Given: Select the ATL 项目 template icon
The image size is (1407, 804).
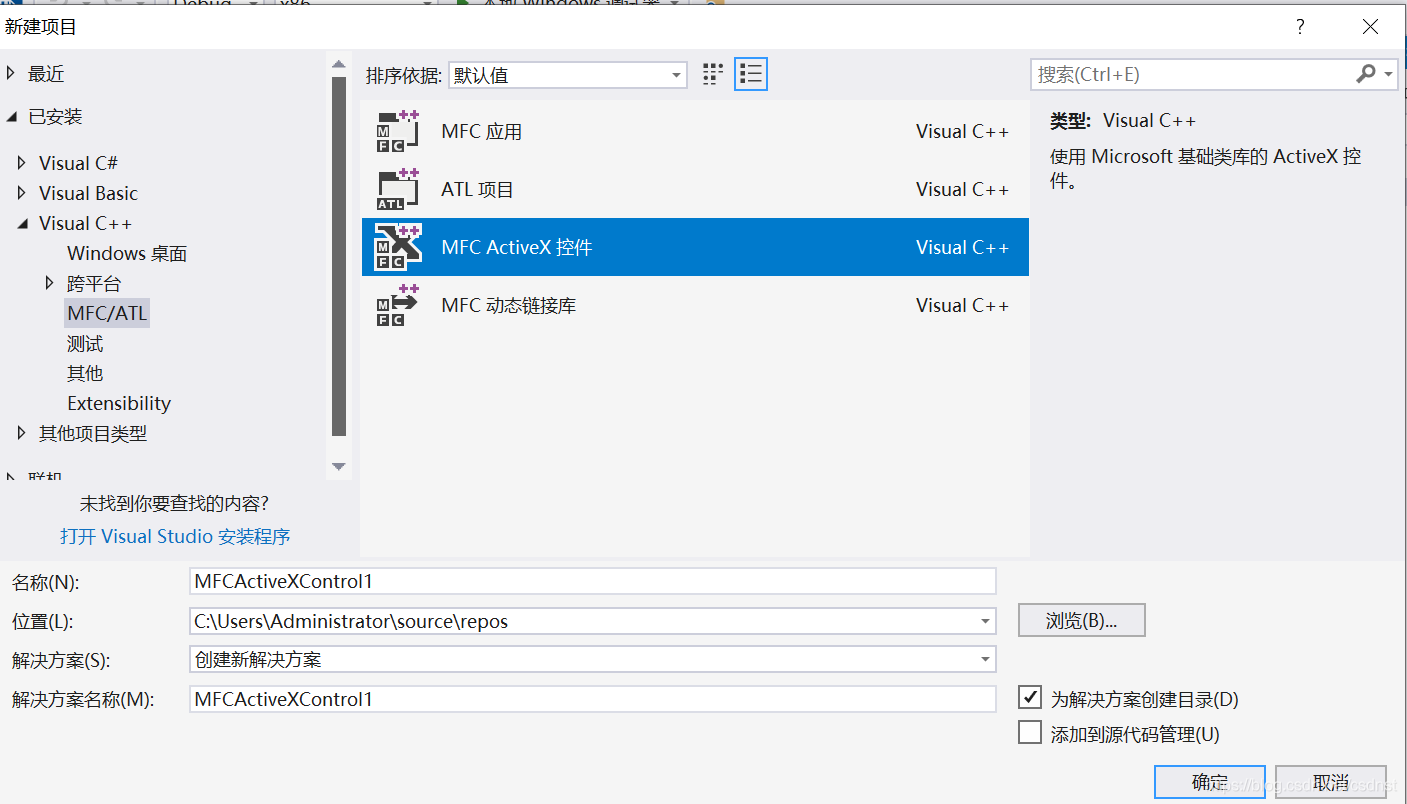Looking at the screenshot, I should pos(397,189).
